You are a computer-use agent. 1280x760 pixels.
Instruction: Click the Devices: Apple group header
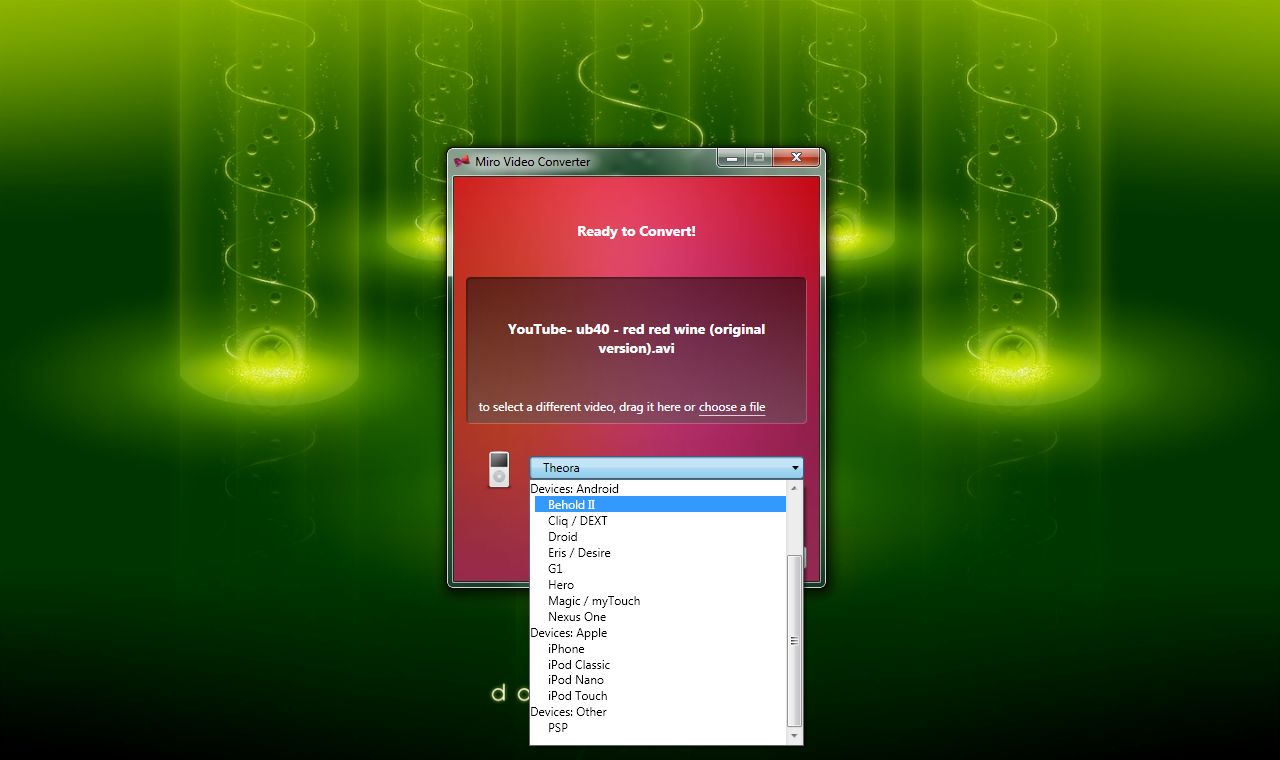click(x=568, y=633)
